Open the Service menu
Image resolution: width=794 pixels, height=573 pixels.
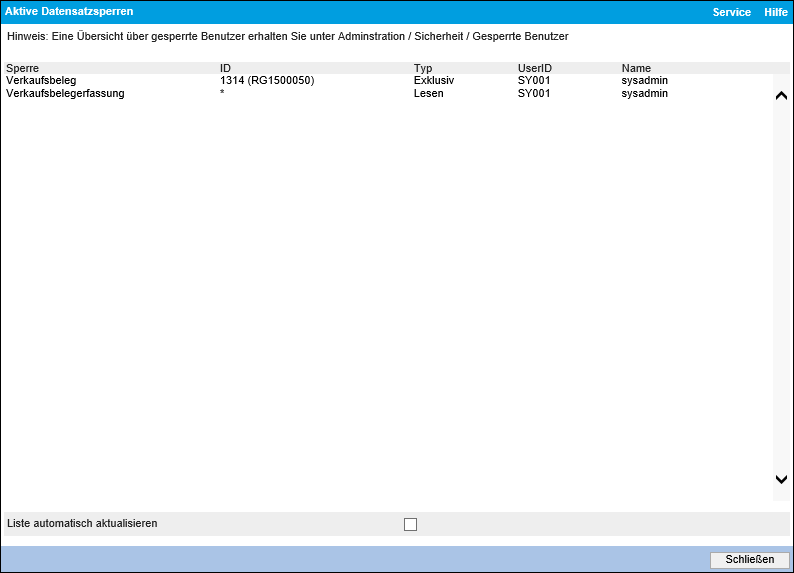point(731,12)
